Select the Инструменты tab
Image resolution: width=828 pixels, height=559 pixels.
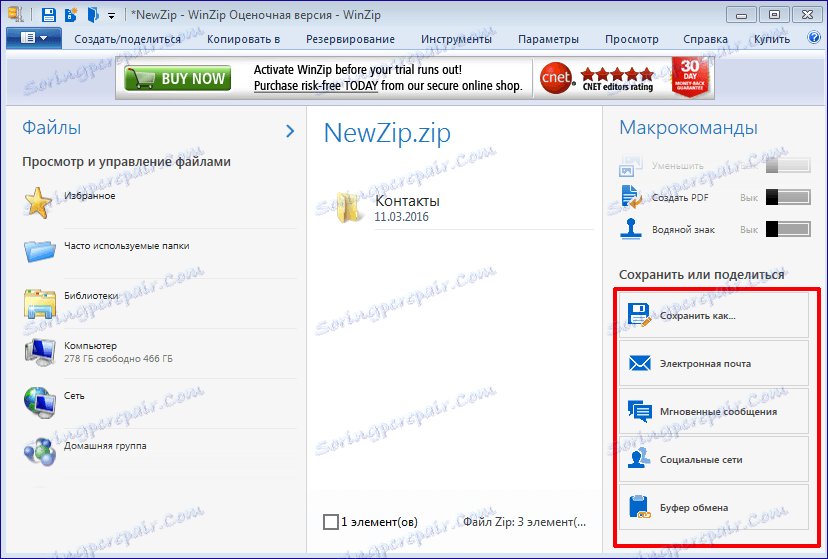tap(456, 39)
